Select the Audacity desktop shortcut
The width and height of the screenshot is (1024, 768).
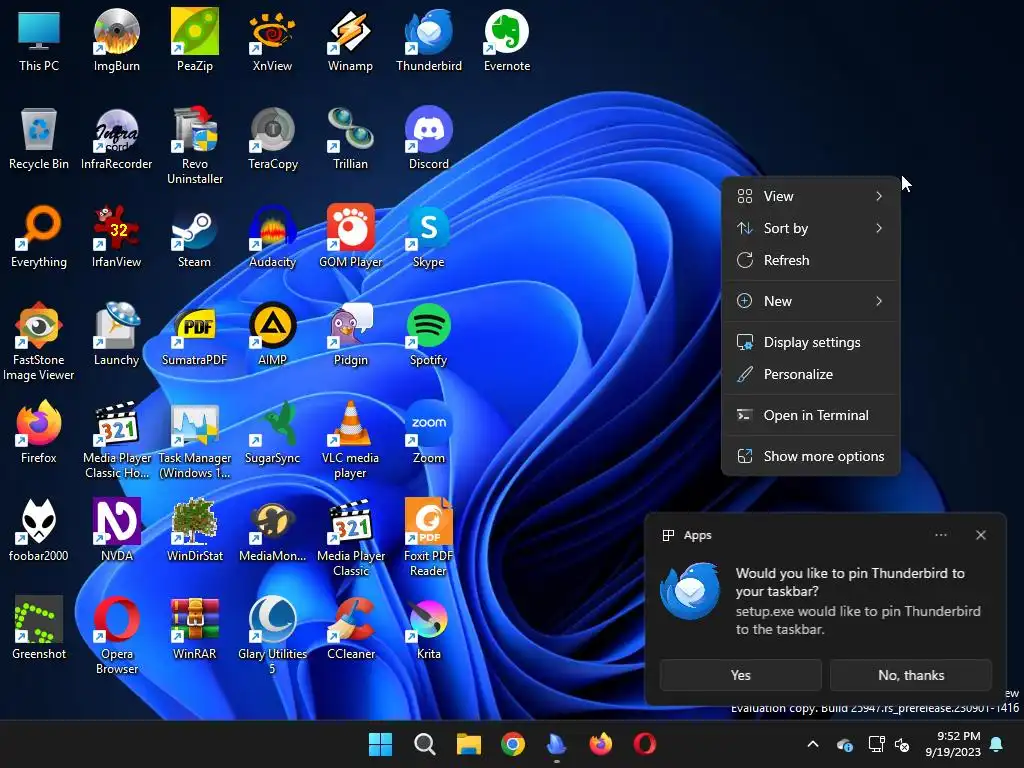(x=272, y=236)
